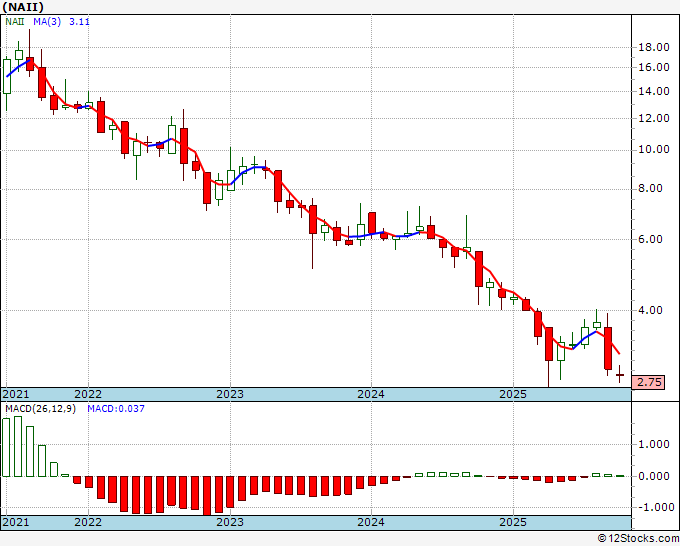
Task: Click the 1.000 MACD axis label
Action: click(x=654, y=445)
